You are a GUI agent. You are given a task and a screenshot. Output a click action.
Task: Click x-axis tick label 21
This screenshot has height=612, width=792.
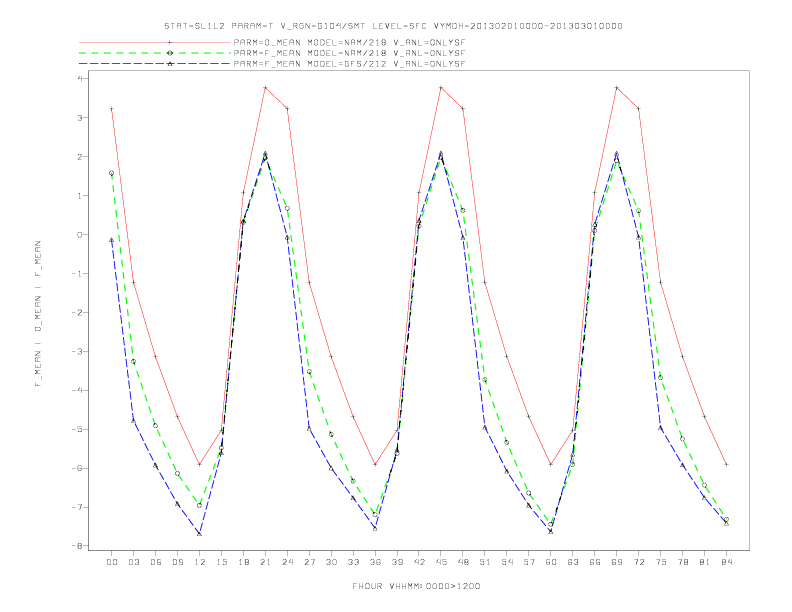point(265,562)
